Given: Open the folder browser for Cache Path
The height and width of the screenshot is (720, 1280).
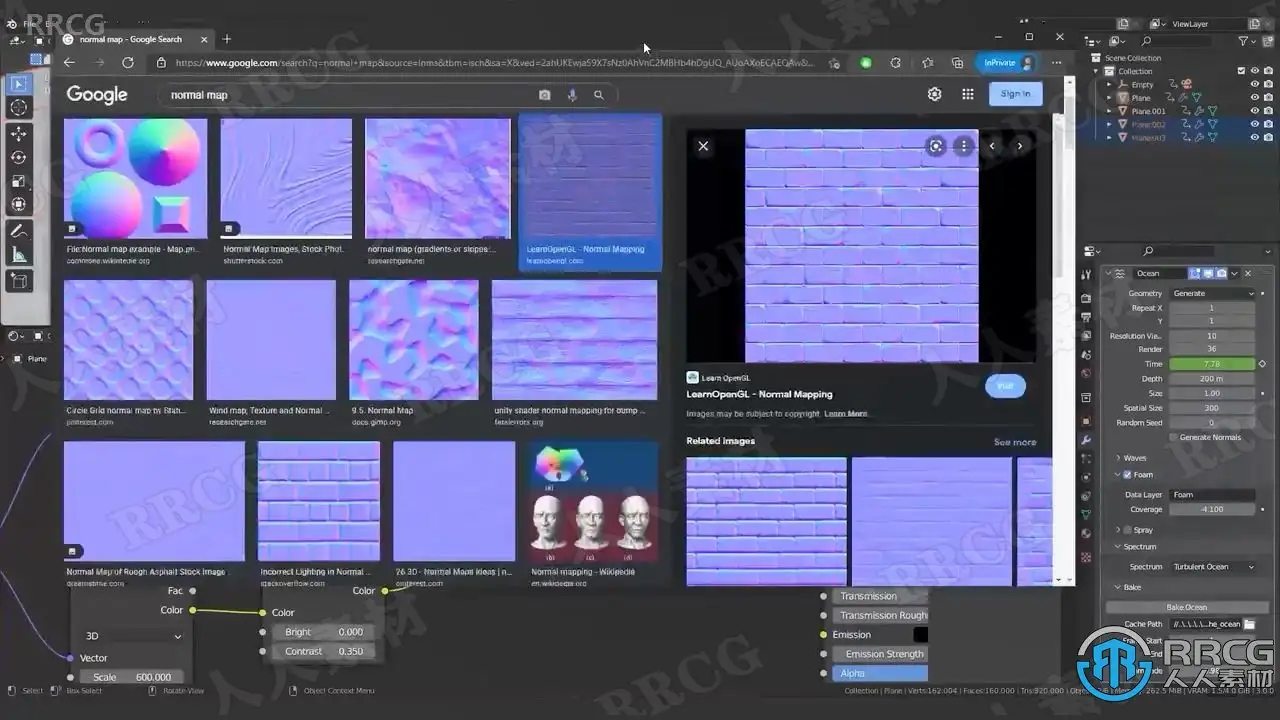Looking at the screenshot, I should pyautogui.click(x=1249, y=624).
